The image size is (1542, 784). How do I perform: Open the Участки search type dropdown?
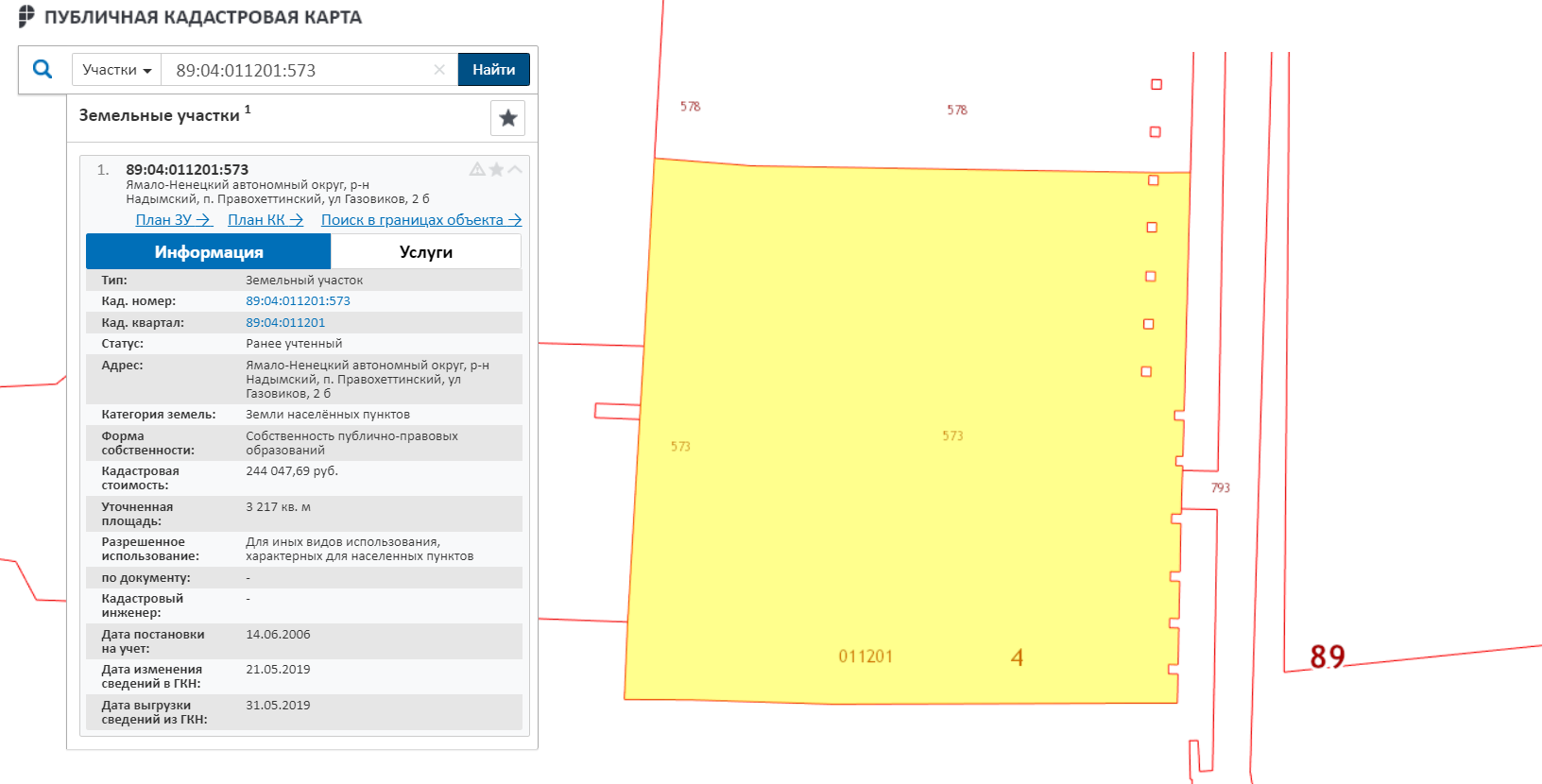pos(116,70)
